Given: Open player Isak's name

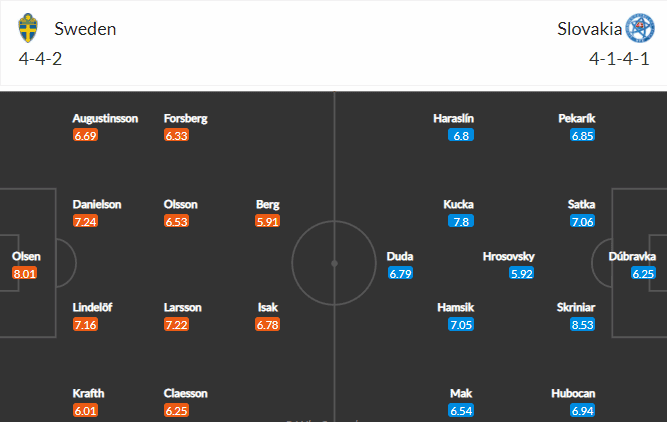Looking at the screenshot, I should point(268,307).
